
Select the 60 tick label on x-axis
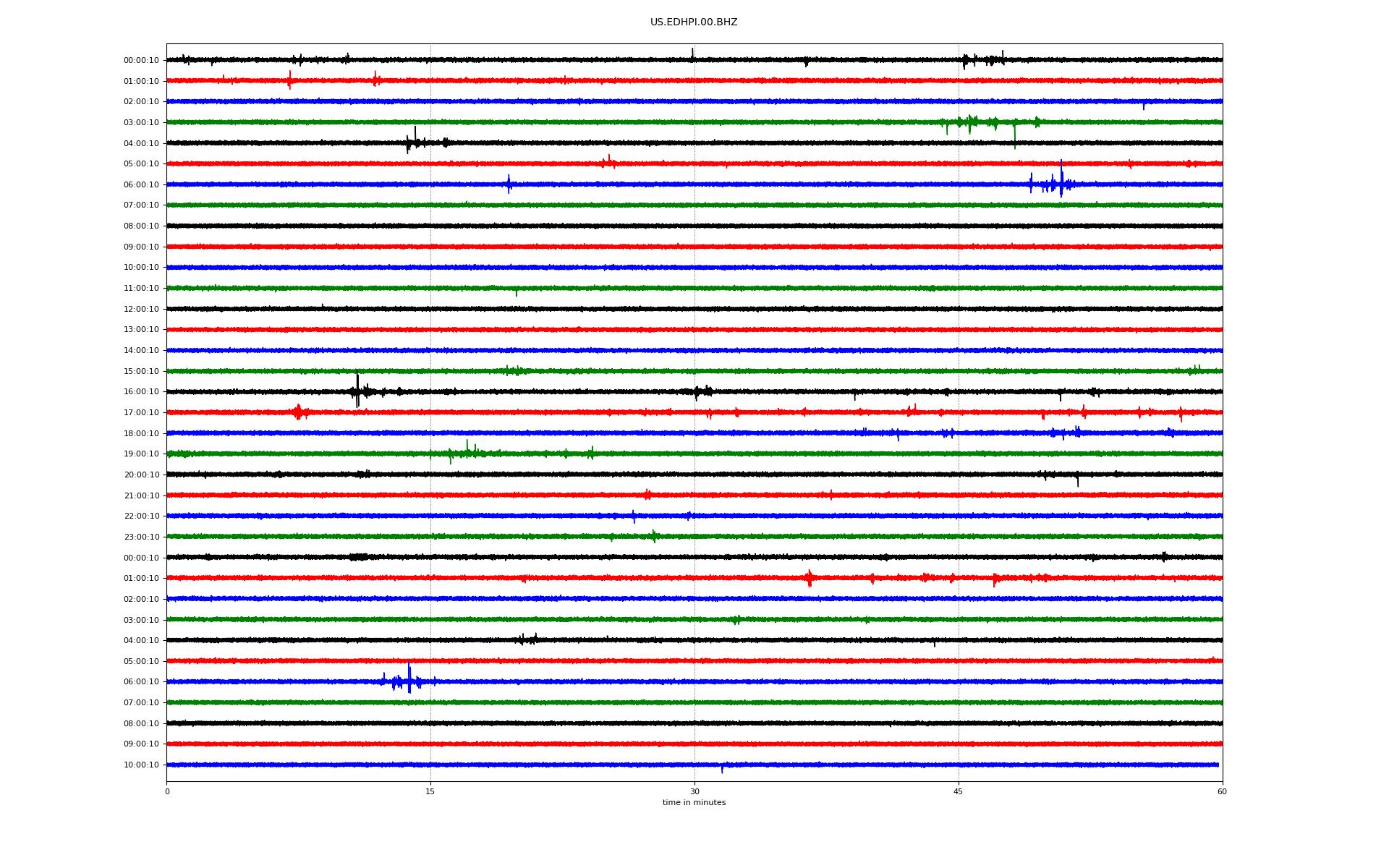1222,791
